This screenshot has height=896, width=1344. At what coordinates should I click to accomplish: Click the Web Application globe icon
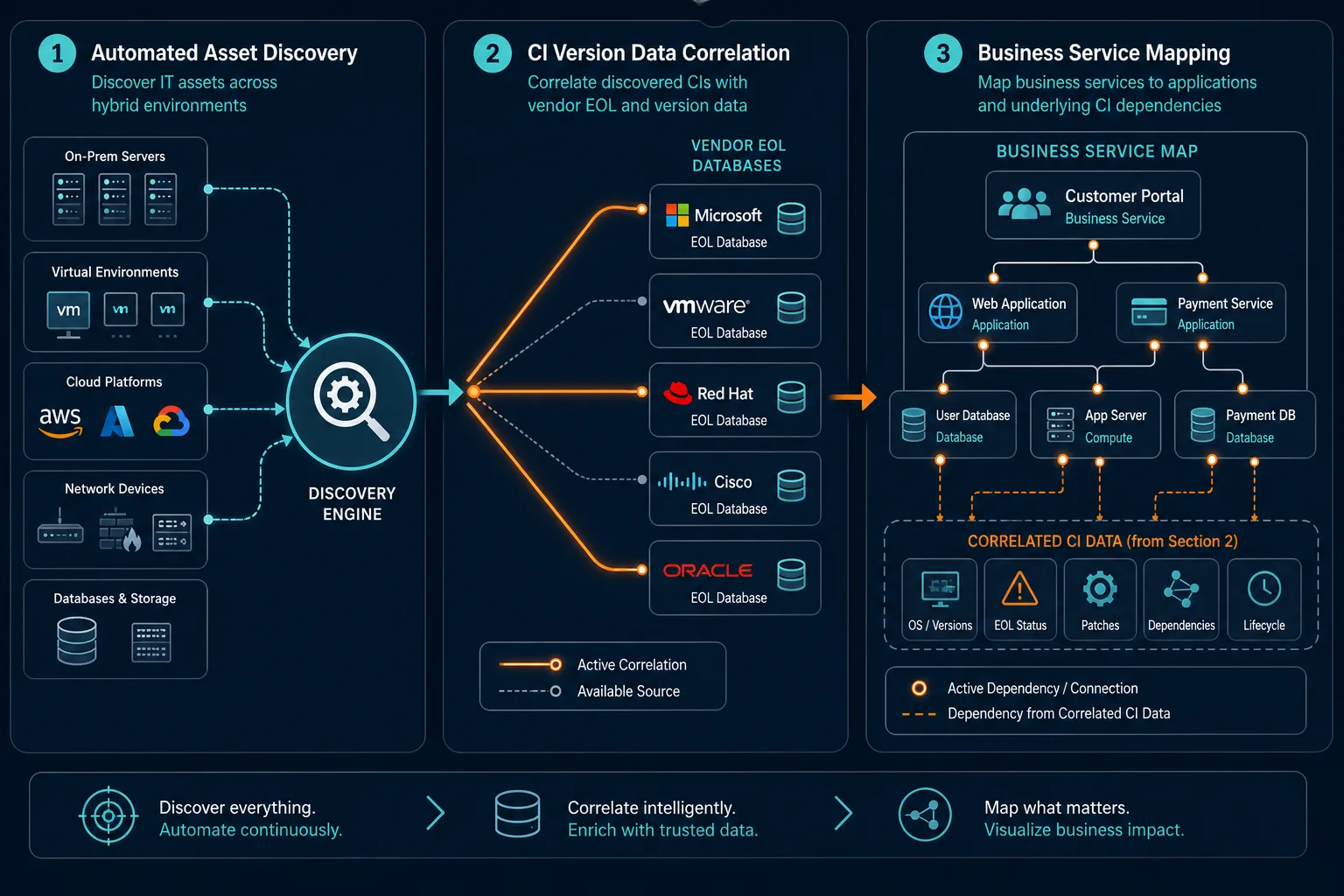coord(946,311)
